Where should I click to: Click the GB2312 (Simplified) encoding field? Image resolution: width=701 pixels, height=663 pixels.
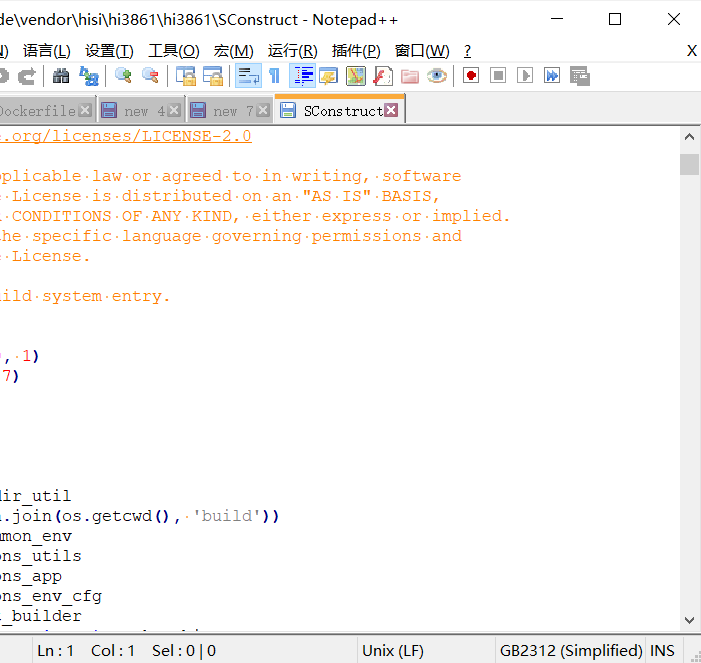[571, 650]
